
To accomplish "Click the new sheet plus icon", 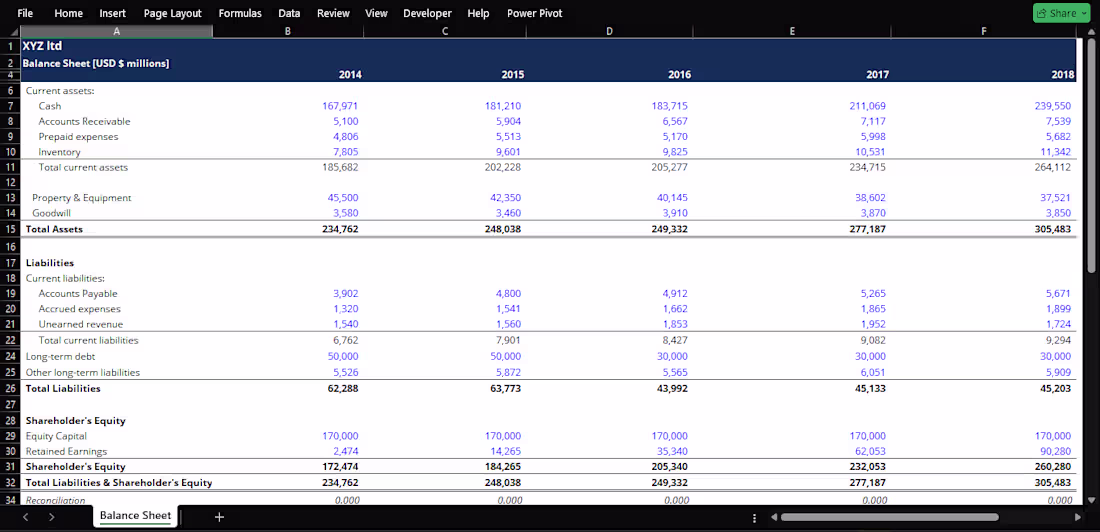I will [219, 517].
